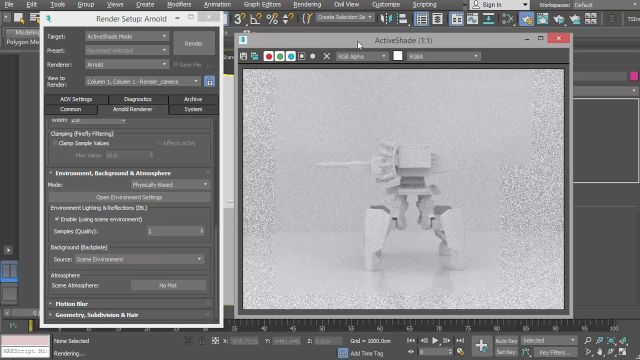Screen dimensions: 640x360
Task: Click the Render button in Render Setup
Action: point(194,43)
